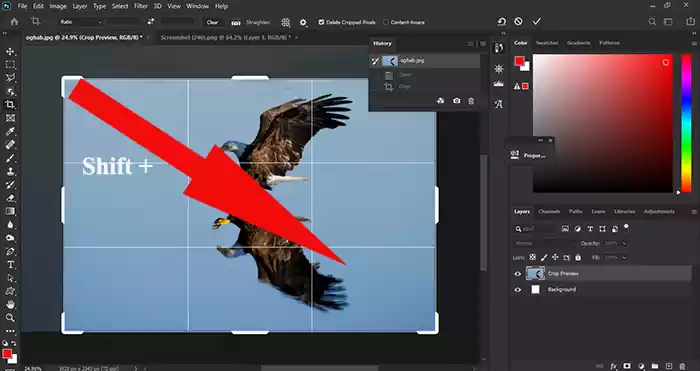Toggle lock image pixels brush icon
The height and width of the screenshot is (371, 700).
coord(544,258)
